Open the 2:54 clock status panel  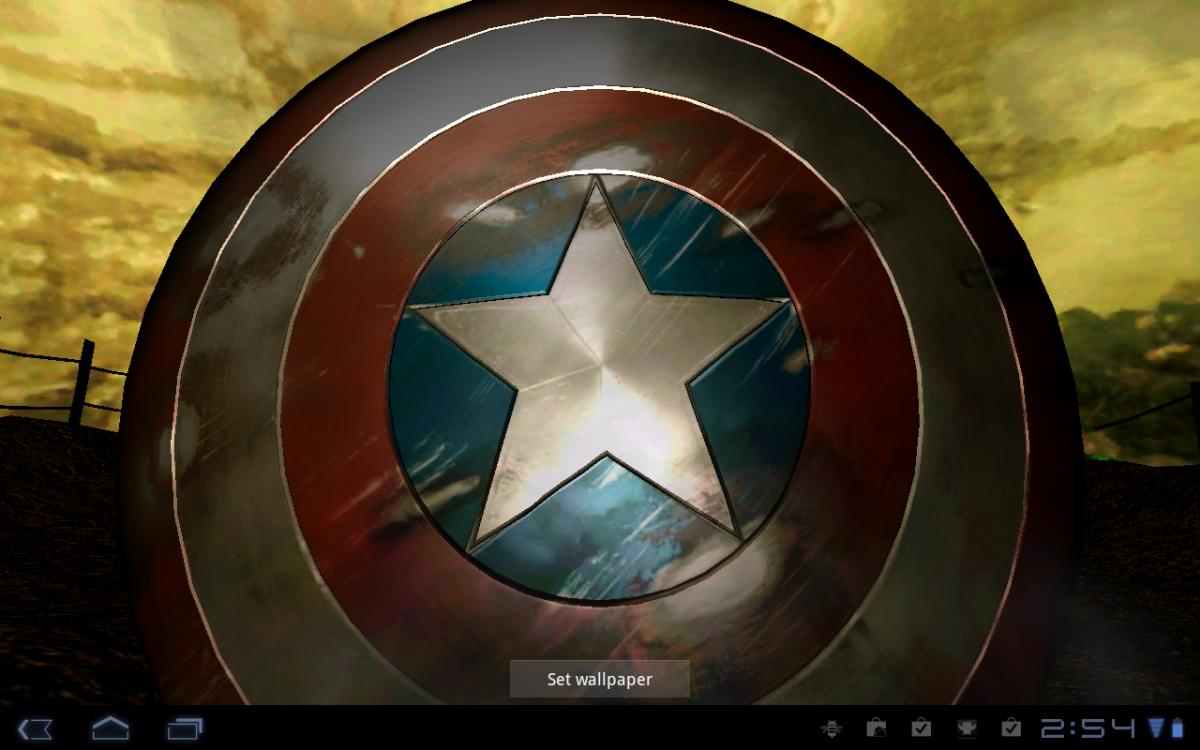click(x=1088, y=728)
